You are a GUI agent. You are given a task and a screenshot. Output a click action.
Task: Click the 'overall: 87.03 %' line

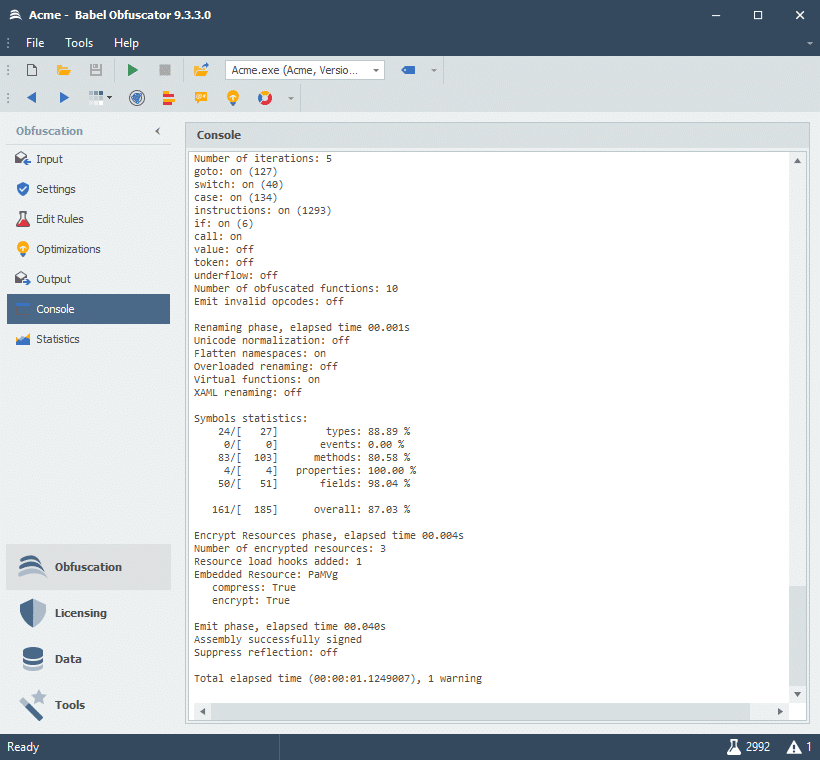pyautogui.click(x=362, y=509)
